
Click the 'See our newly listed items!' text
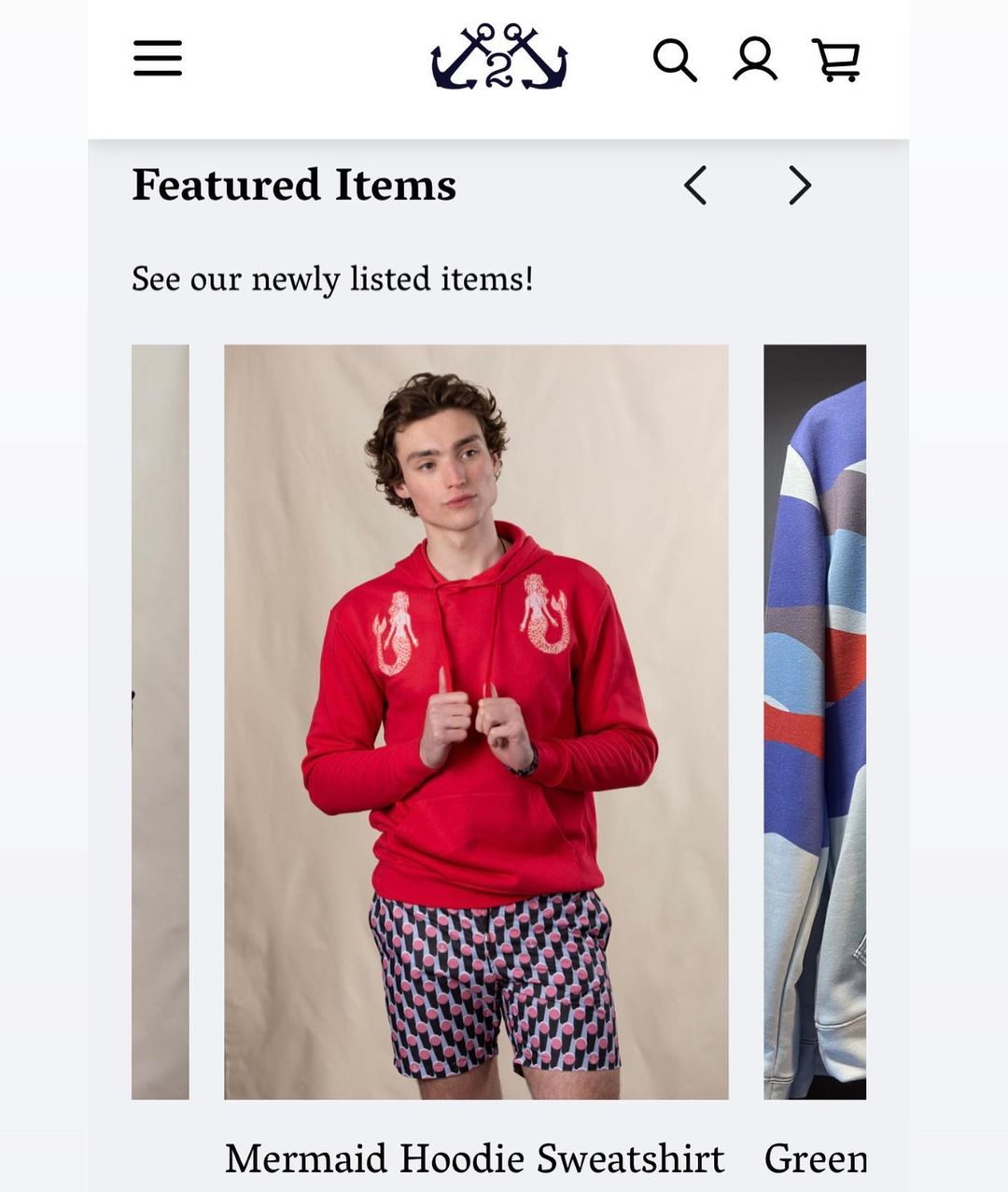(x=332, y=279)
